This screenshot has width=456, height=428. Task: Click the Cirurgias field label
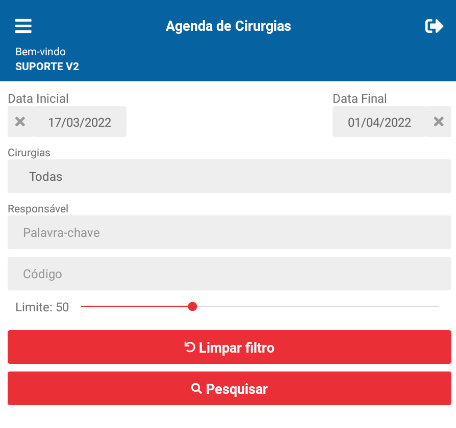coord(29,153)
